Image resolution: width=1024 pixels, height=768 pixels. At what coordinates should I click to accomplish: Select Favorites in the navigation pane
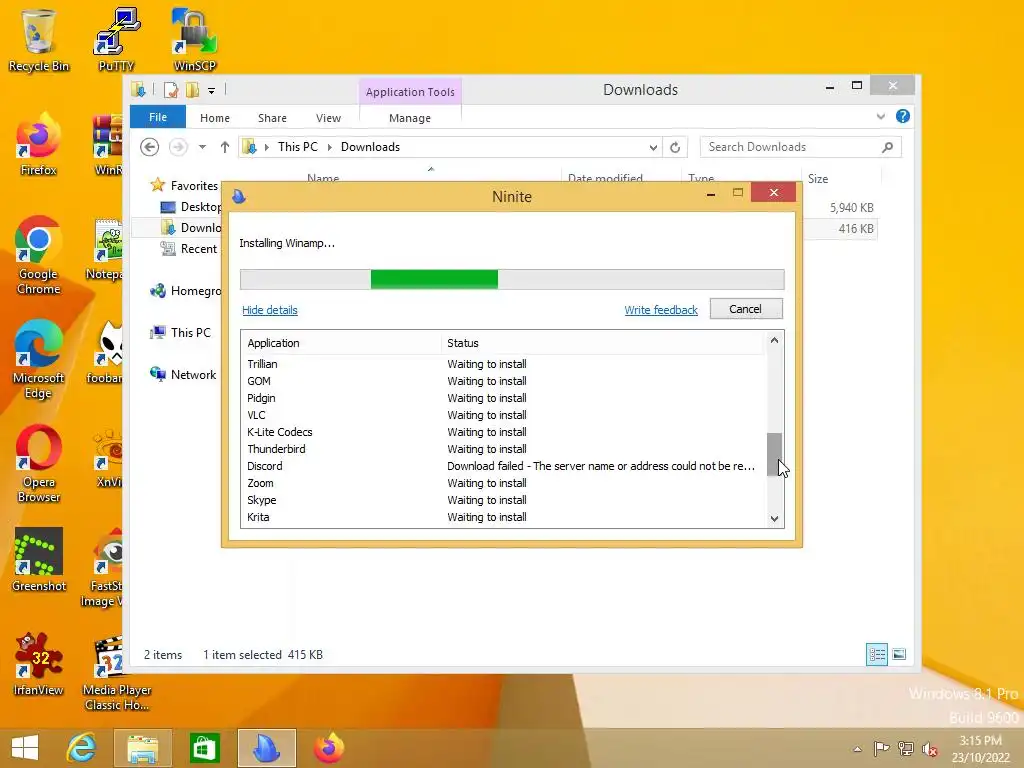coord(194,186)
